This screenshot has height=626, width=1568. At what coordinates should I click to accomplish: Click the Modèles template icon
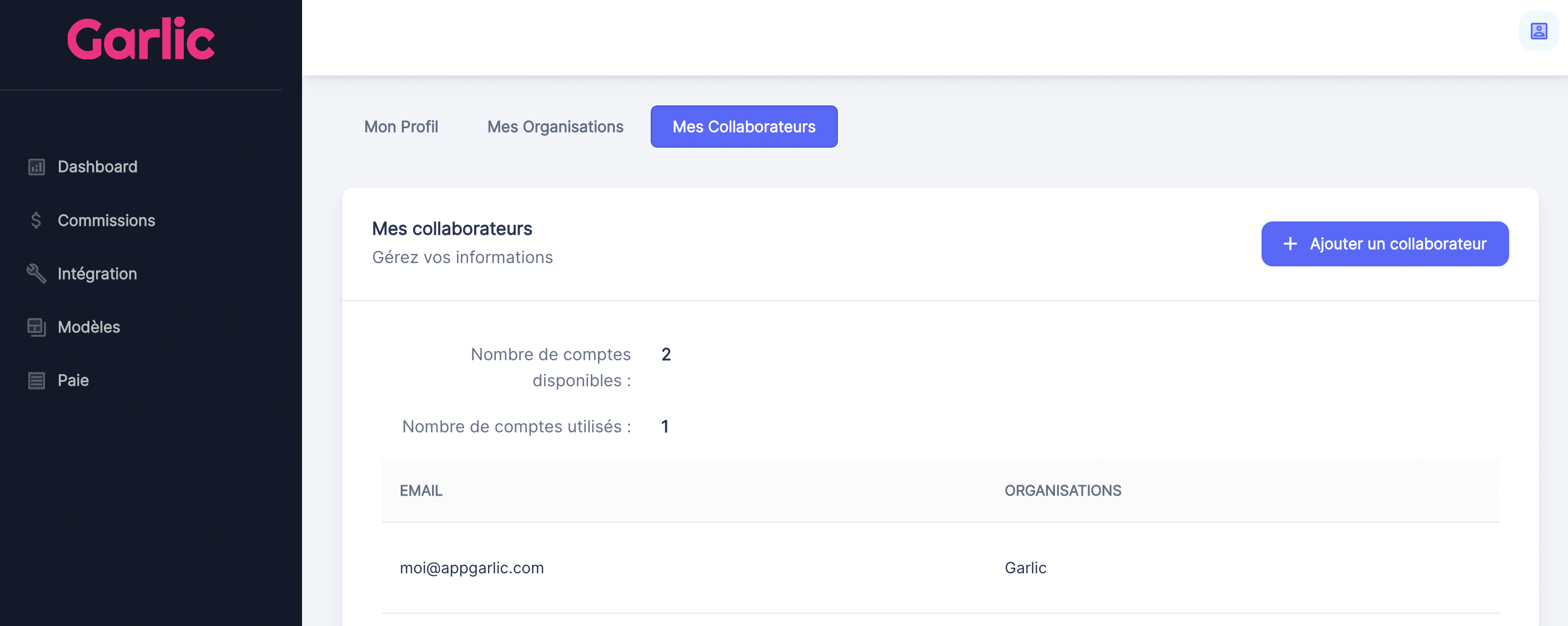point(37,327)
